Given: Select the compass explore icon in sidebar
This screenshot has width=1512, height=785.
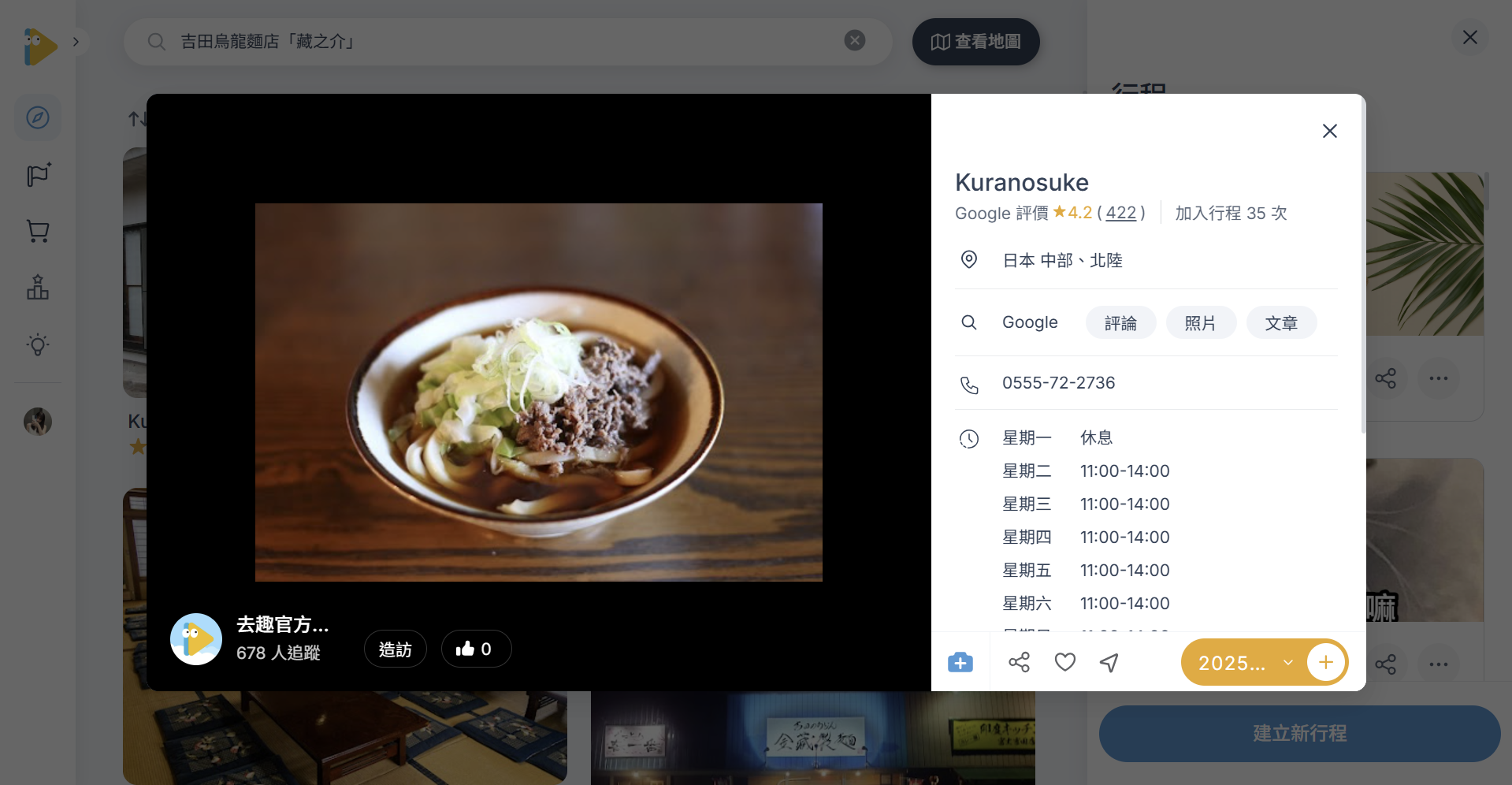Looking at the screenshot, I should 38,117.
